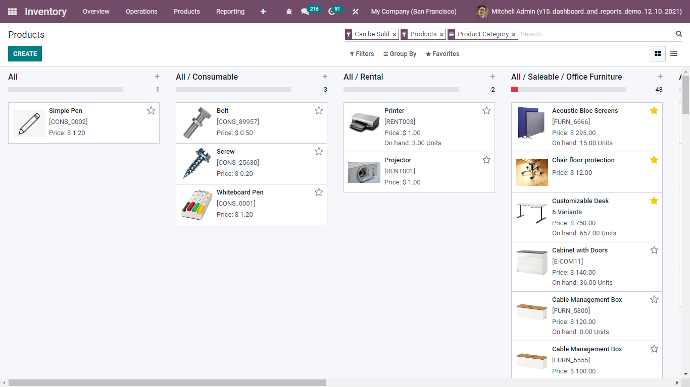Screen dimensions: 690x387
Task: Open the Operations menu
Action: 141,12
